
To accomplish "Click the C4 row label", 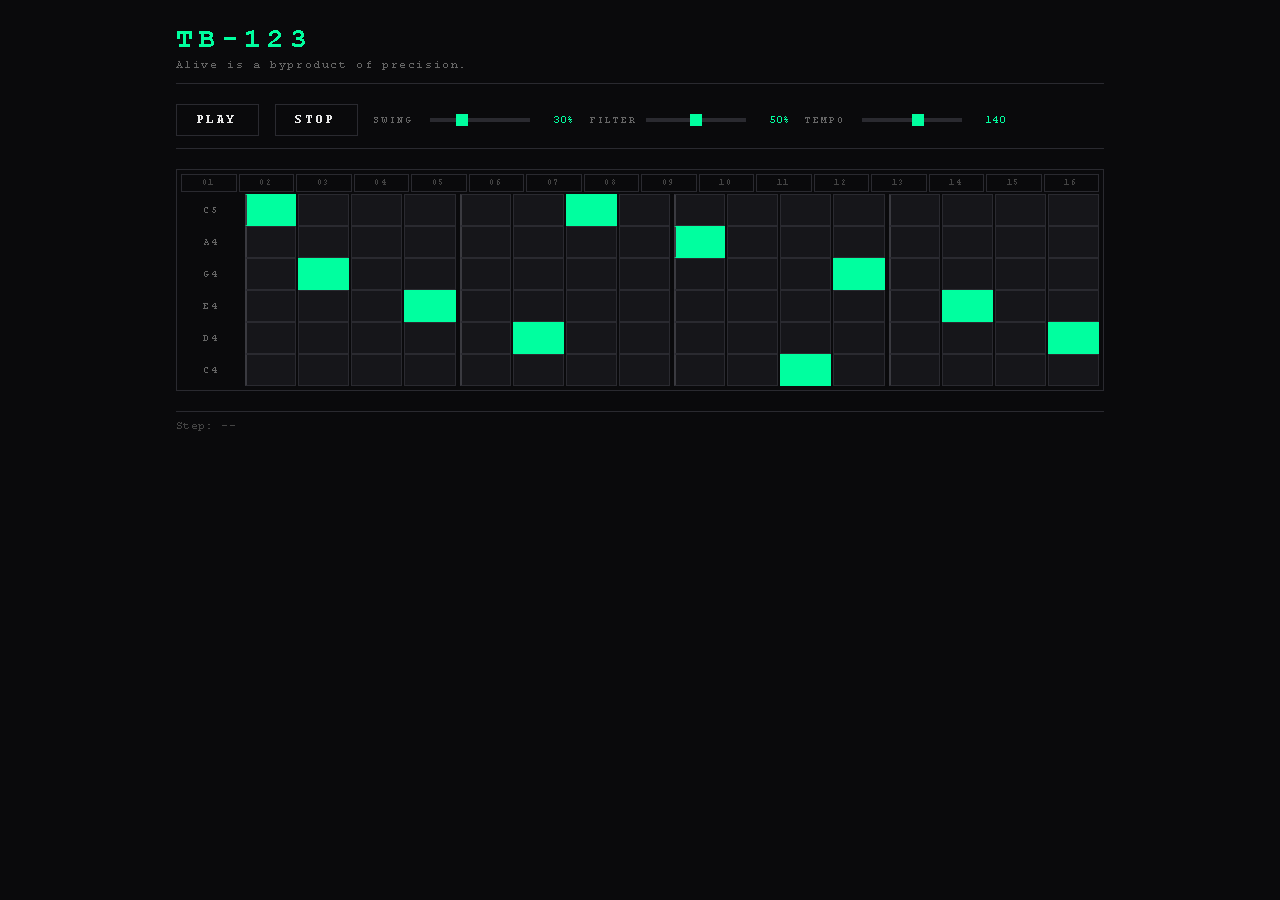I will point(211,370).
